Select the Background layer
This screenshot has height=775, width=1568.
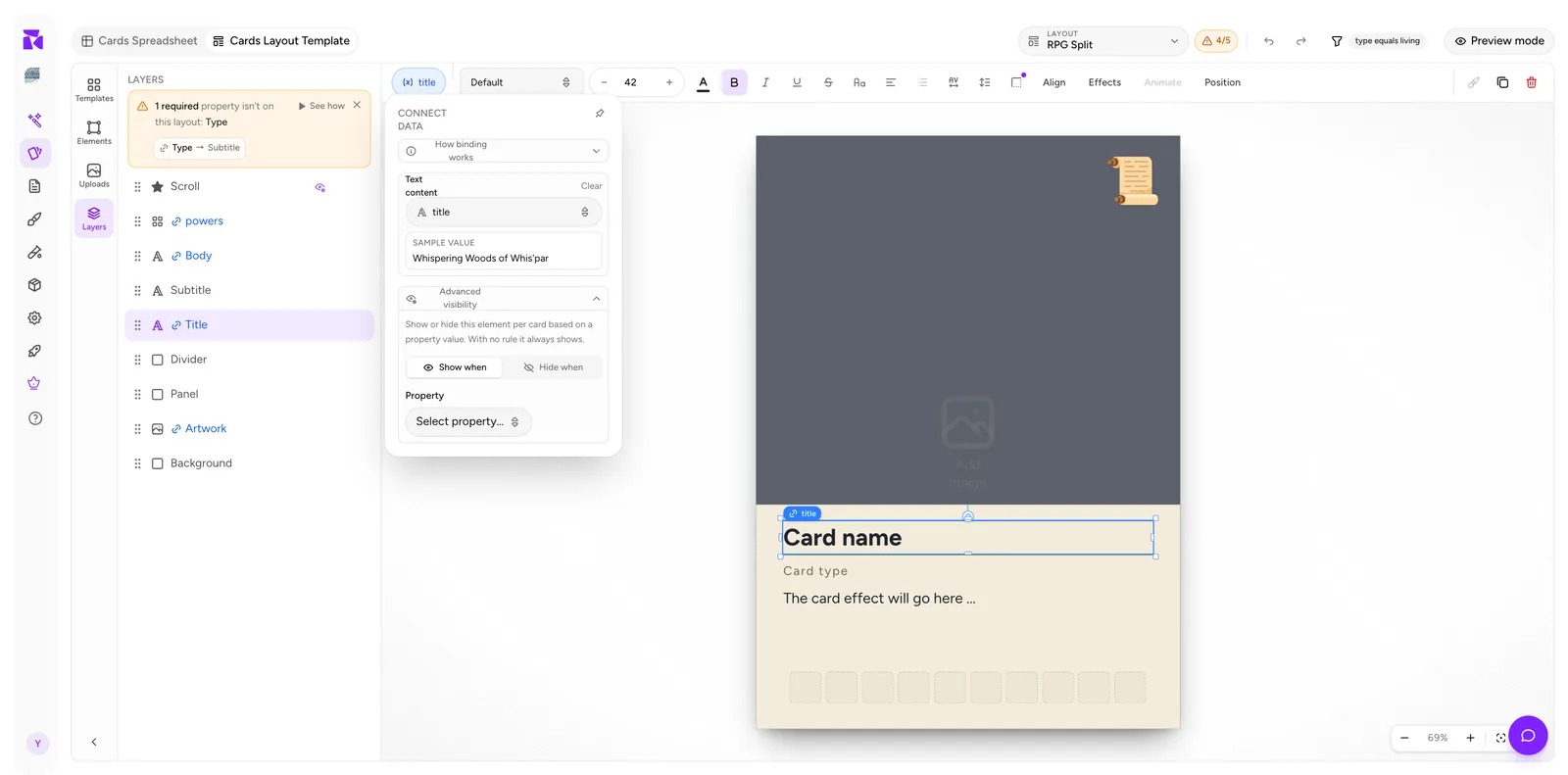(250, 463)
